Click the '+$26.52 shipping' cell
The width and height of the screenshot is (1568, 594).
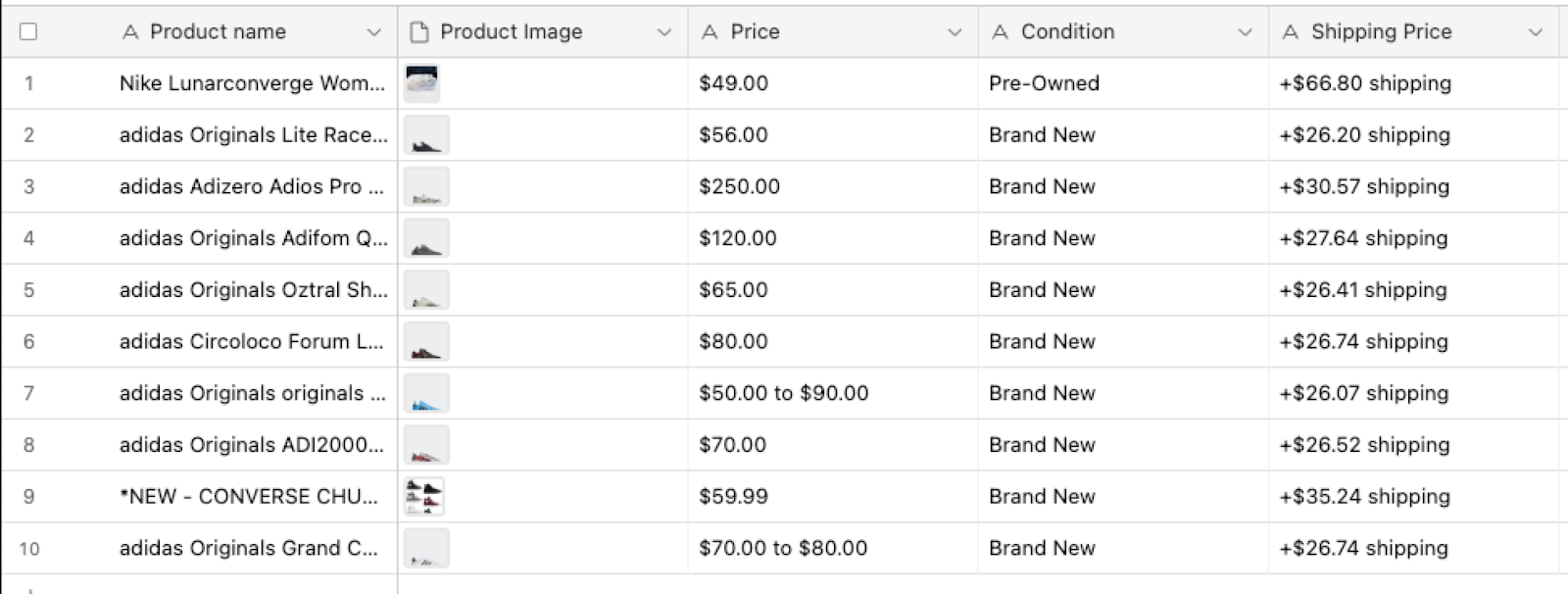tap(1413, 445)
